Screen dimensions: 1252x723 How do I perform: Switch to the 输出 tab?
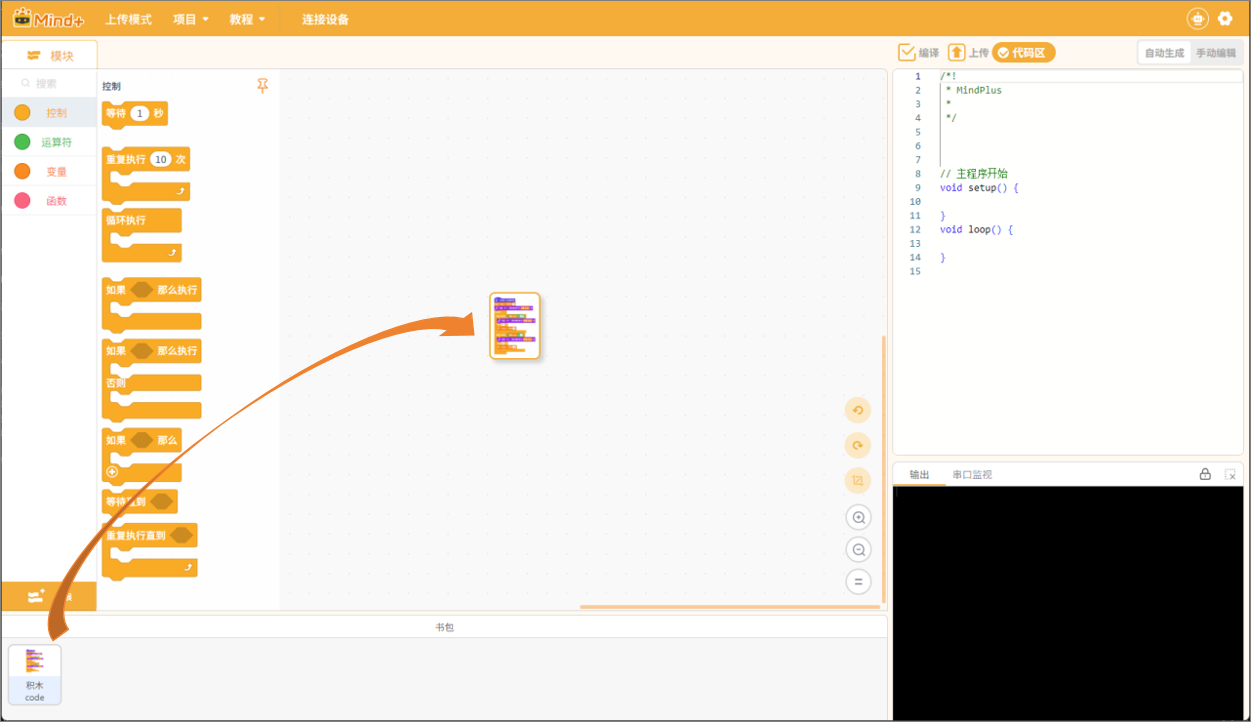click(919, 475)
